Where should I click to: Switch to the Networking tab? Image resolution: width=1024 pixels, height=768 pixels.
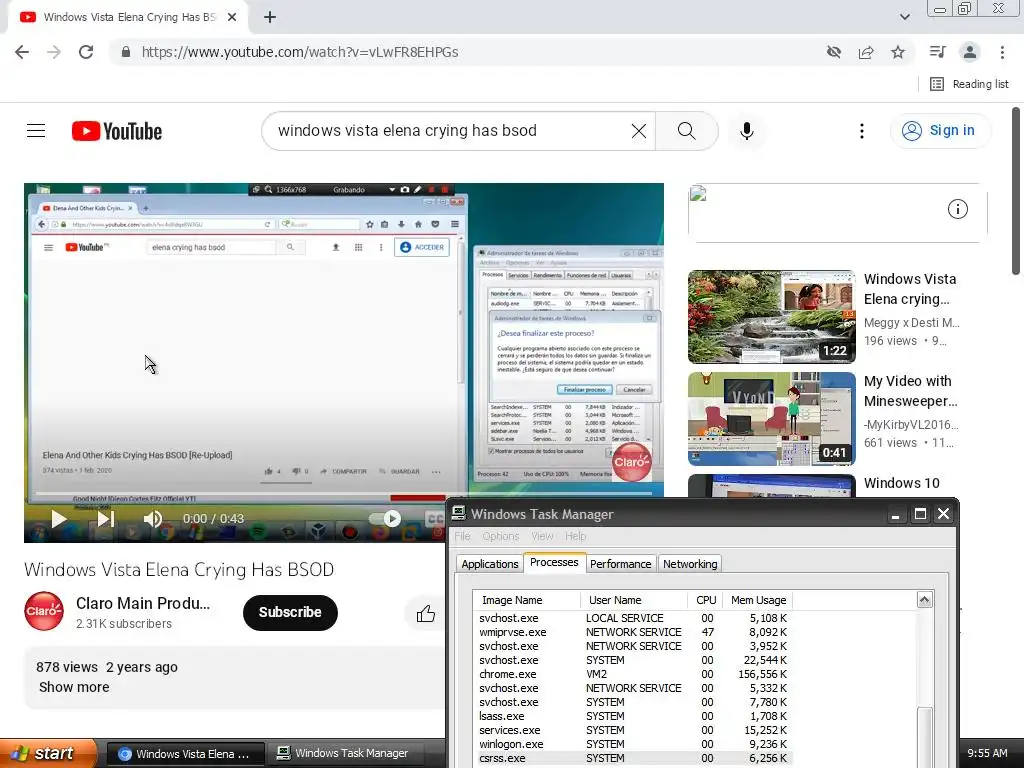(690, 564)
